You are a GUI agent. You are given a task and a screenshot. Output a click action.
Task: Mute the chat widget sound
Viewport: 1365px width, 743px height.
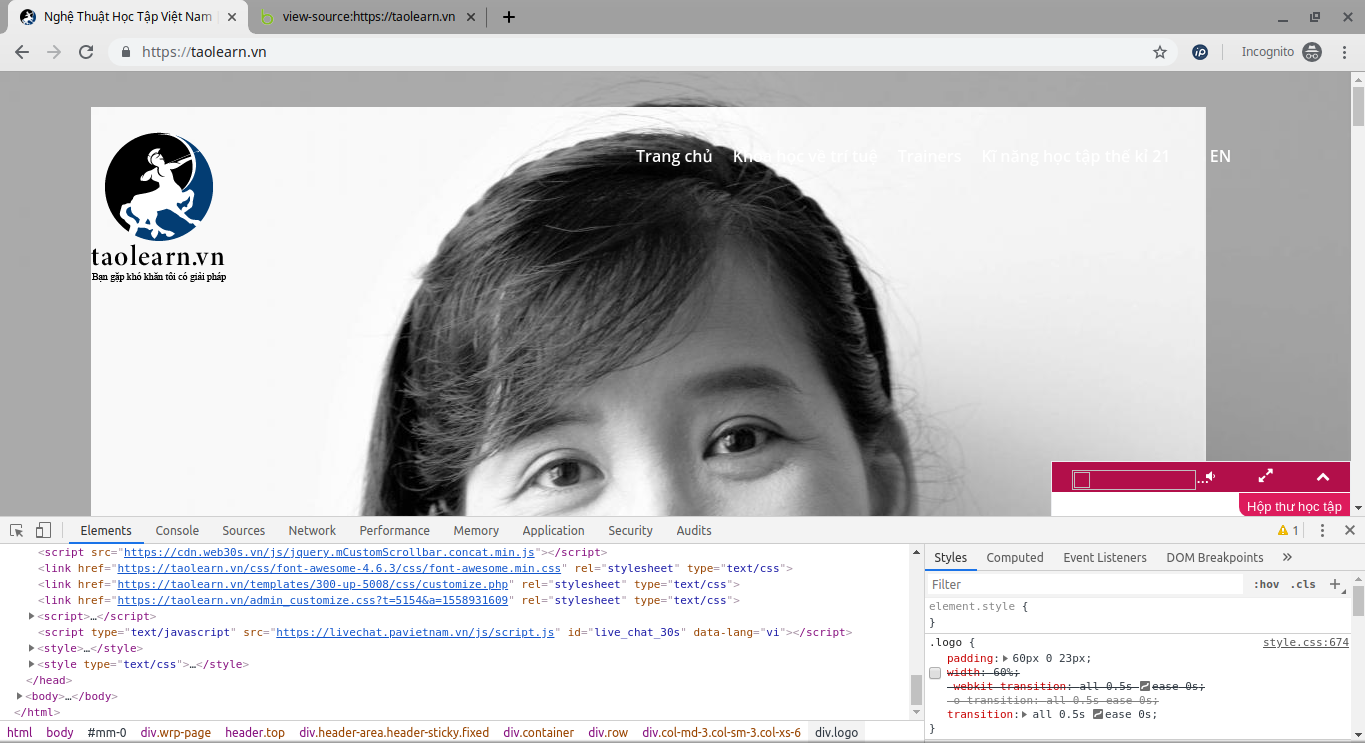1210,477
